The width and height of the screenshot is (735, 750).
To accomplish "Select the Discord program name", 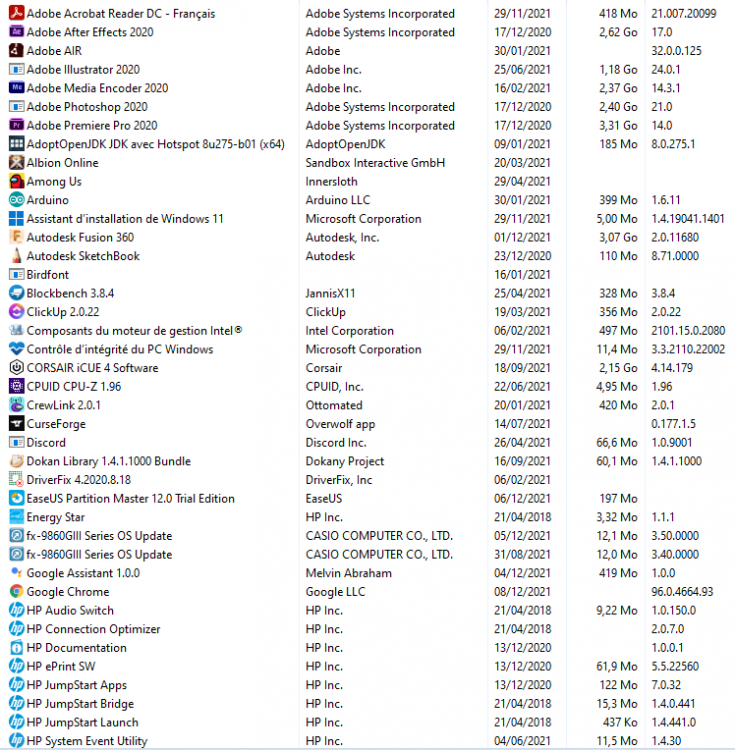I will (x=46, y=442).
